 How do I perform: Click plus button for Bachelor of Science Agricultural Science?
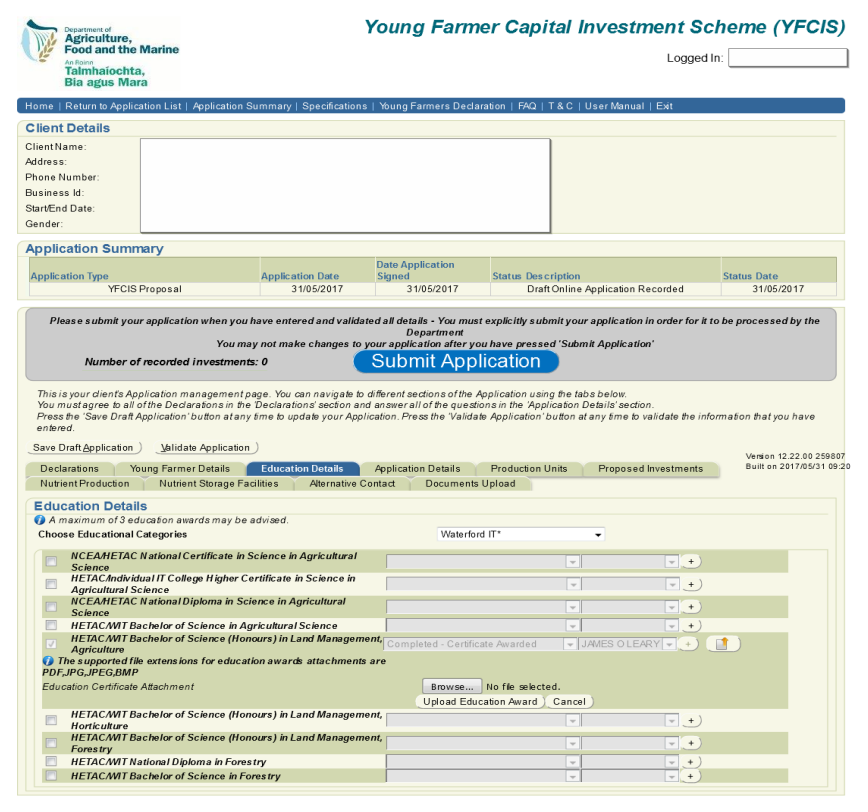[x=691, y=625]
